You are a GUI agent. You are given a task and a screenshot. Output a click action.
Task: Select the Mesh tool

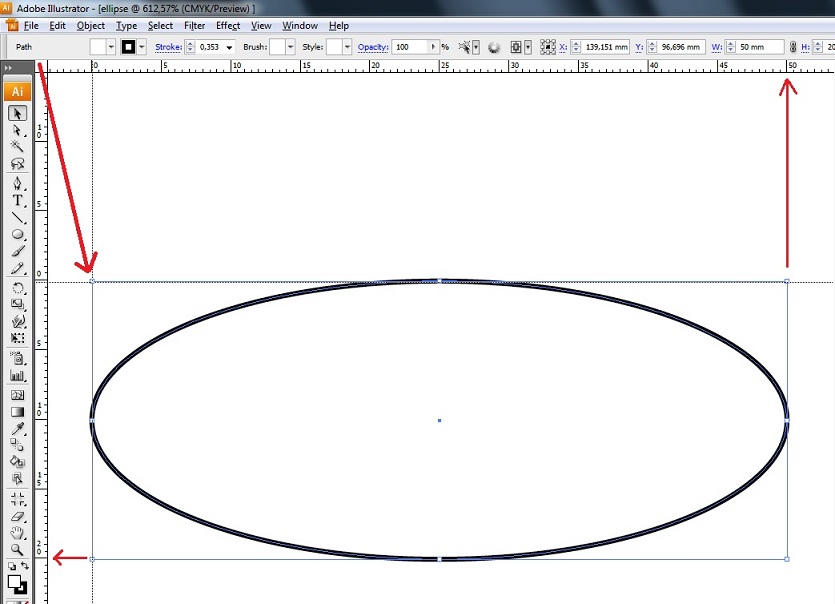pos(17,395)
